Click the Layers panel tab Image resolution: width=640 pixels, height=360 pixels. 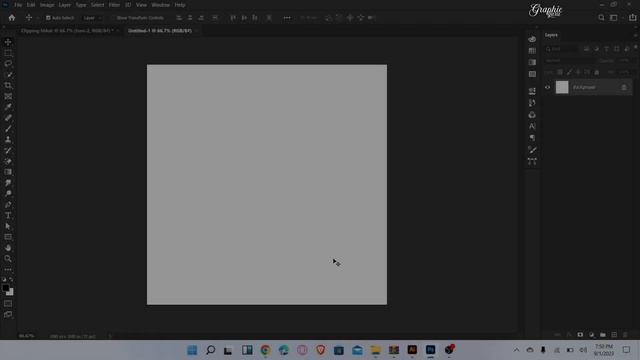coord(551,35)
